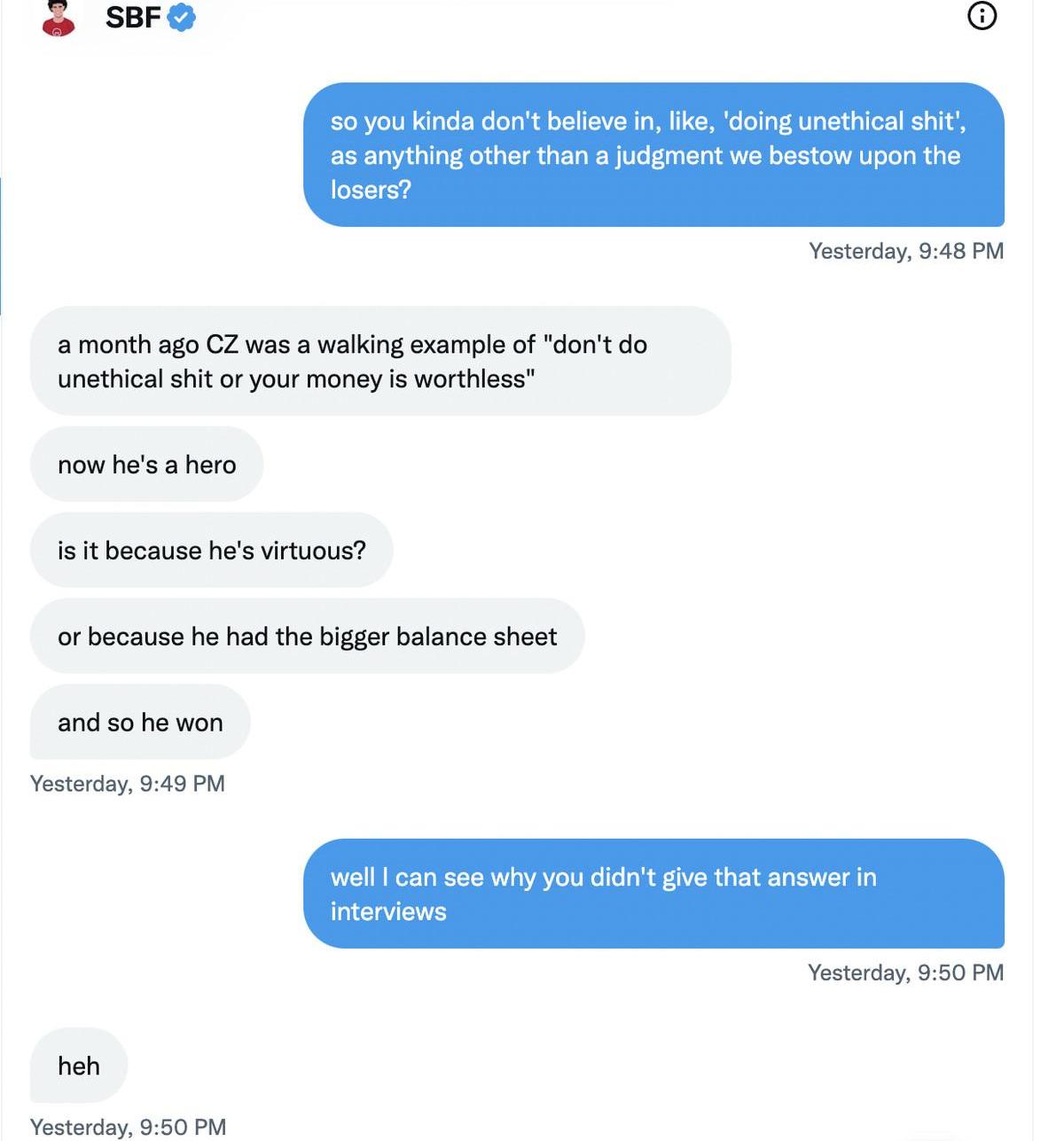1064x1141 pixels.
Task: Click the message mentioning CZ
Action: [x=380, y=361]
